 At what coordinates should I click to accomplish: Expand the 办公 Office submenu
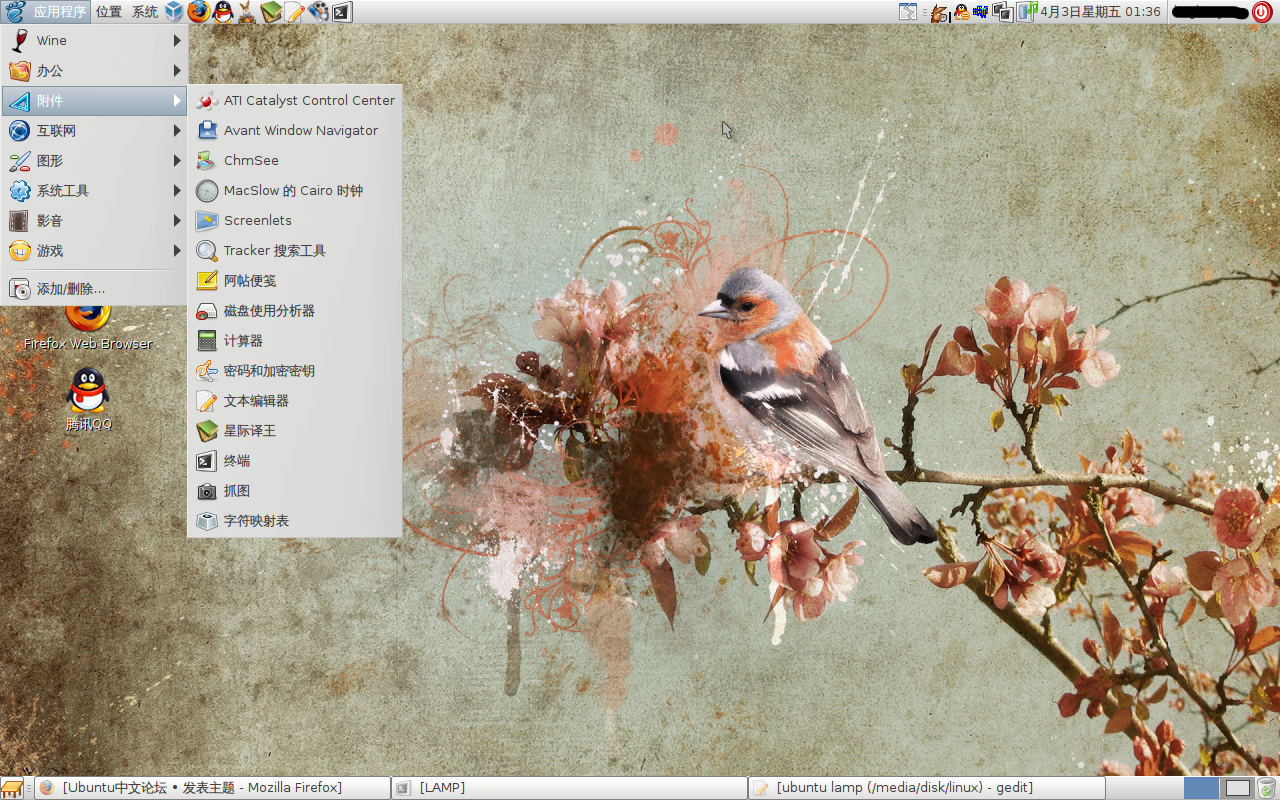pos(94,70)
